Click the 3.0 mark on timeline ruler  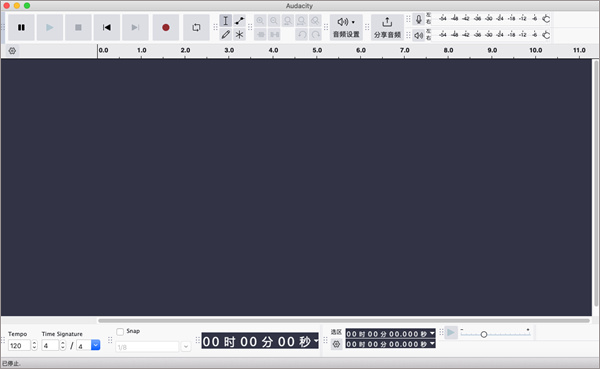pyautogui.click(x=229, y=50)
